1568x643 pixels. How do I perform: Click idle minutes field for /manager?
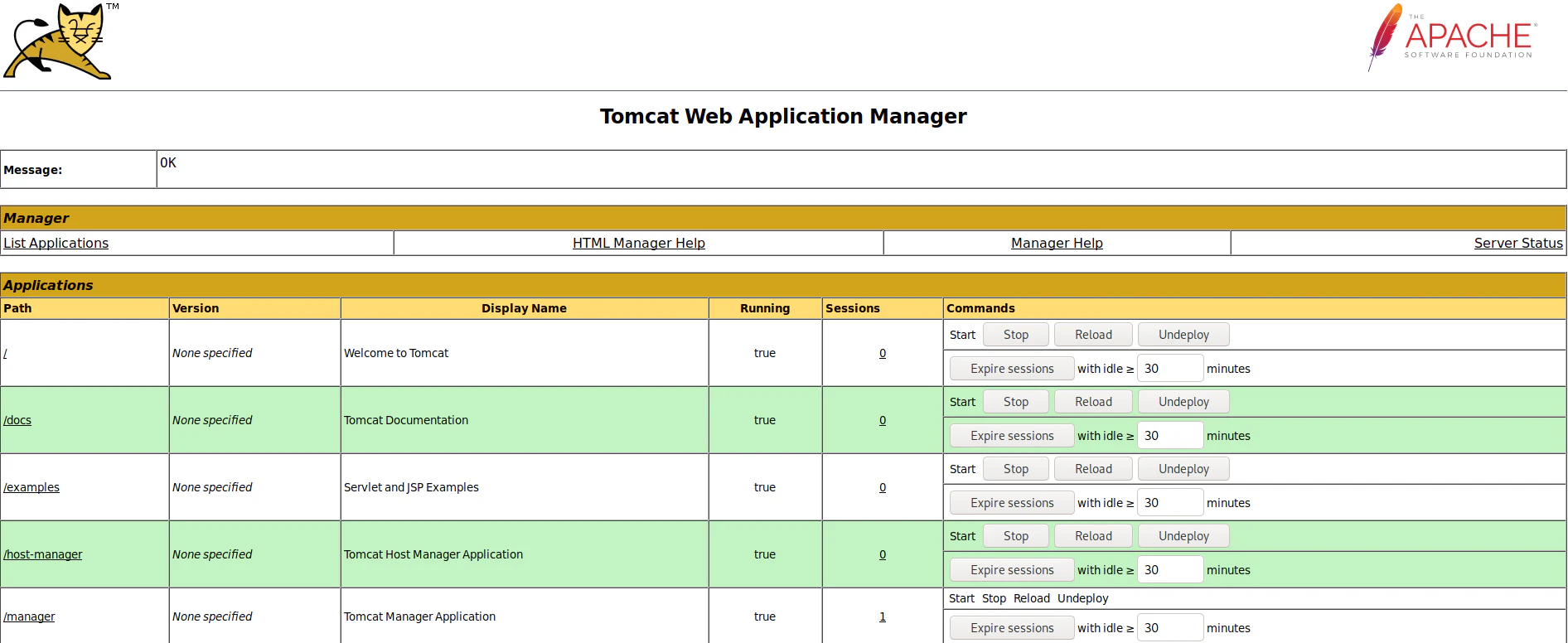click(1170, 628)
